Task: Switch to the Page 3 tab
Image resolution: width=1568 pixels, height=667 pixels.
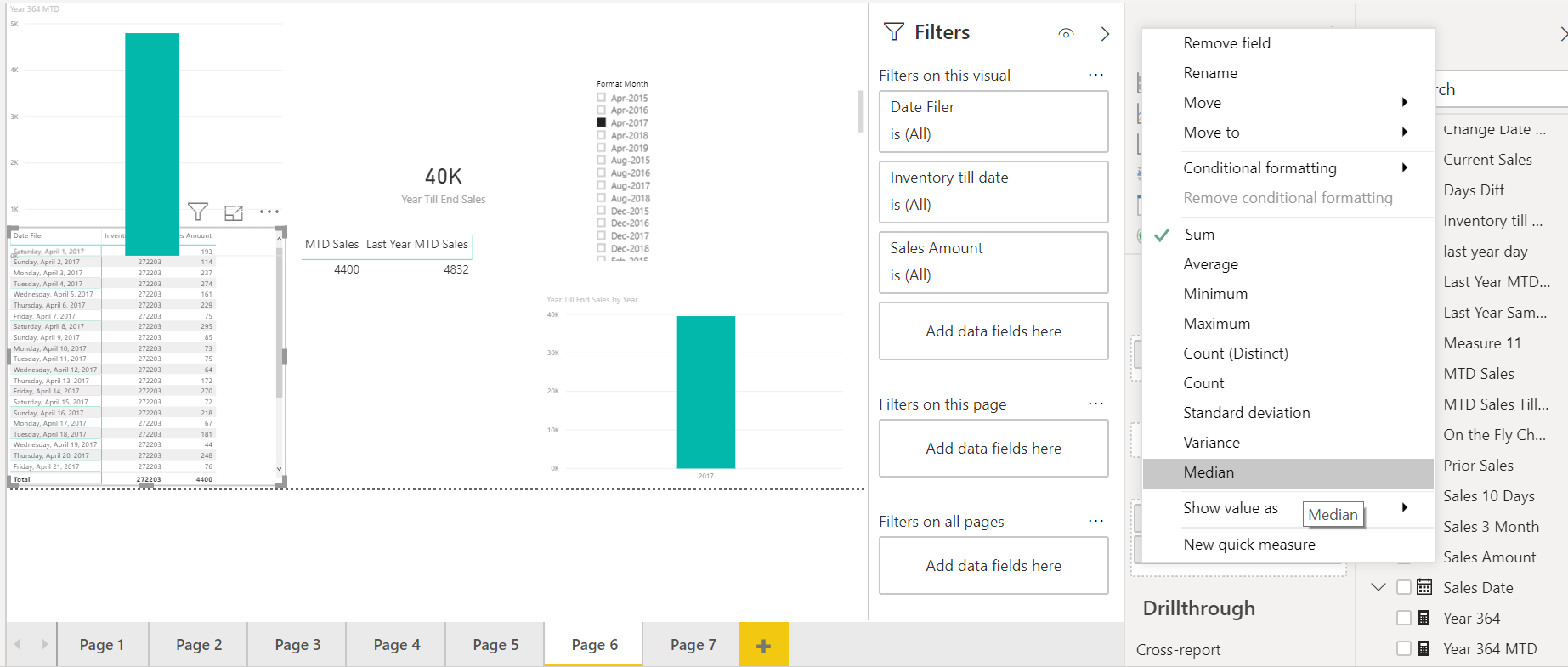Action: (x=297, y=645)
